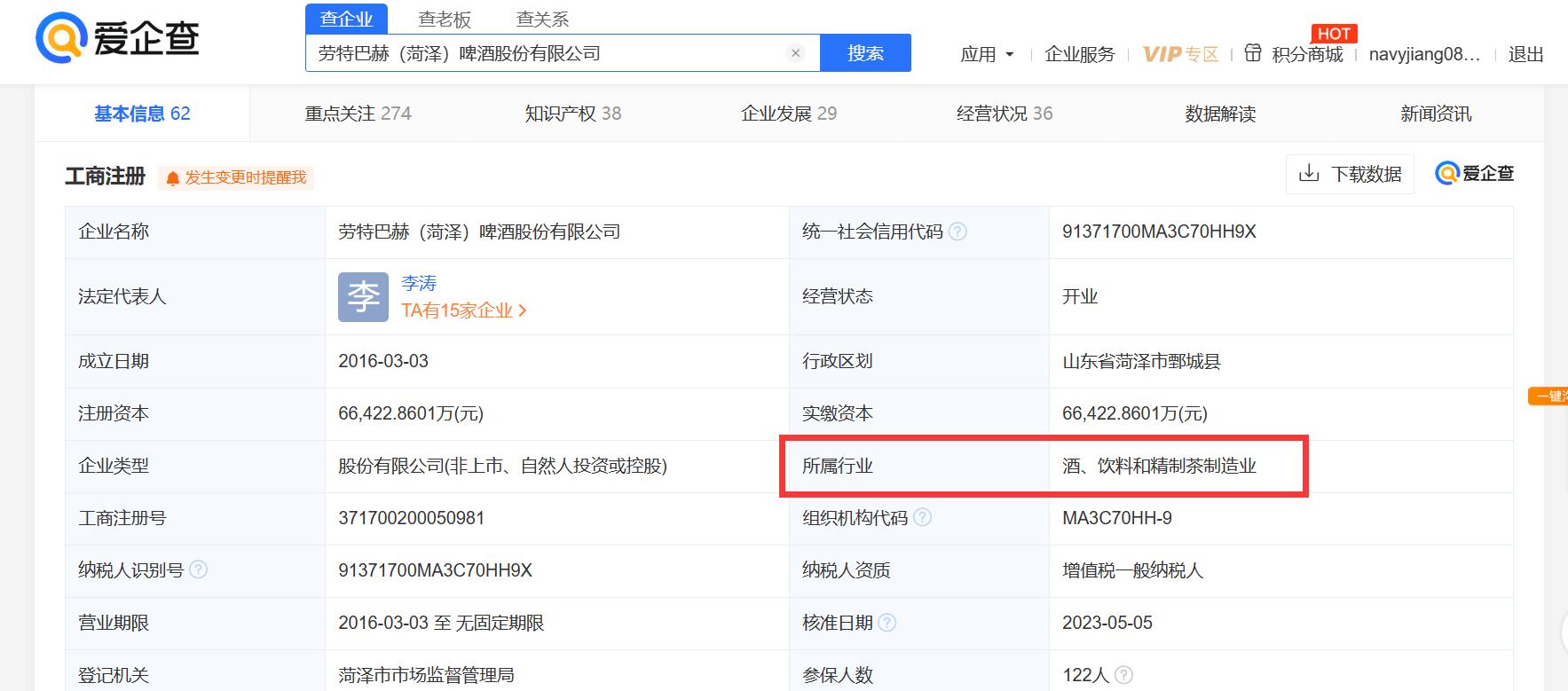Open legal representative 李涛 link
The image size is (1568, 691).
[419, 283]
